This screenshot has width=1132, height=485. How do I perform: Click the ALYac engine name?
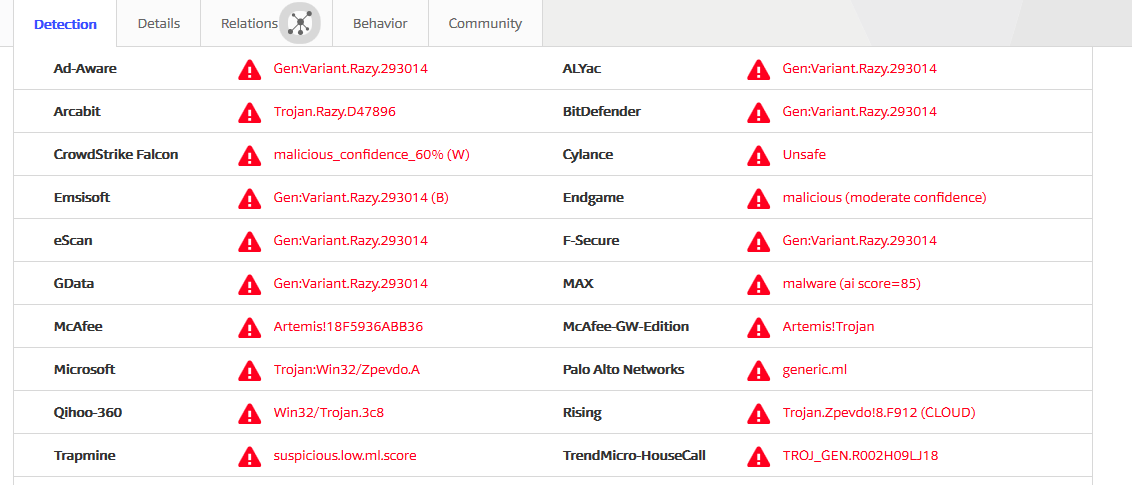point(582,69)
